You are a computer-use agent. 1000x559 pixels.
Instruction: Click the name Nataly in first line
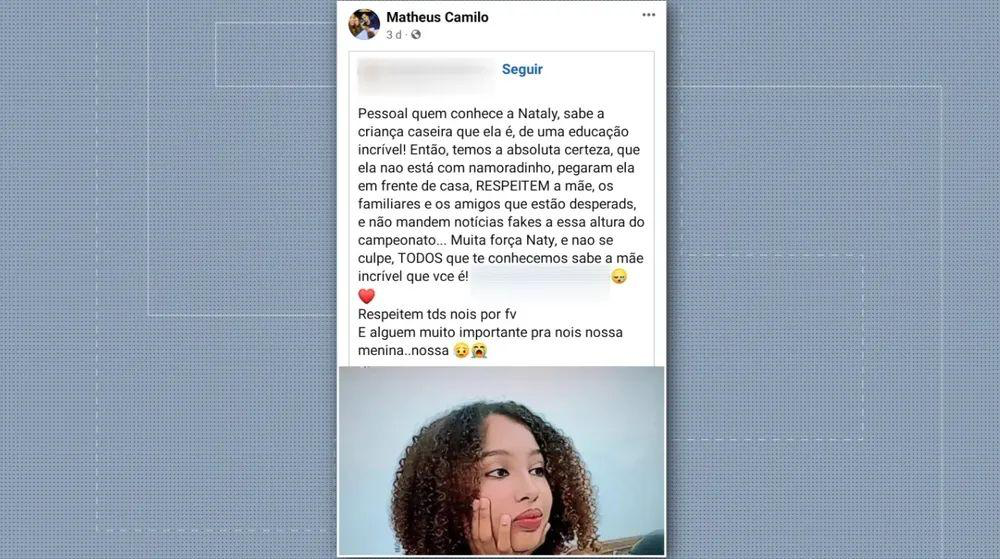[x=537, y=114]
